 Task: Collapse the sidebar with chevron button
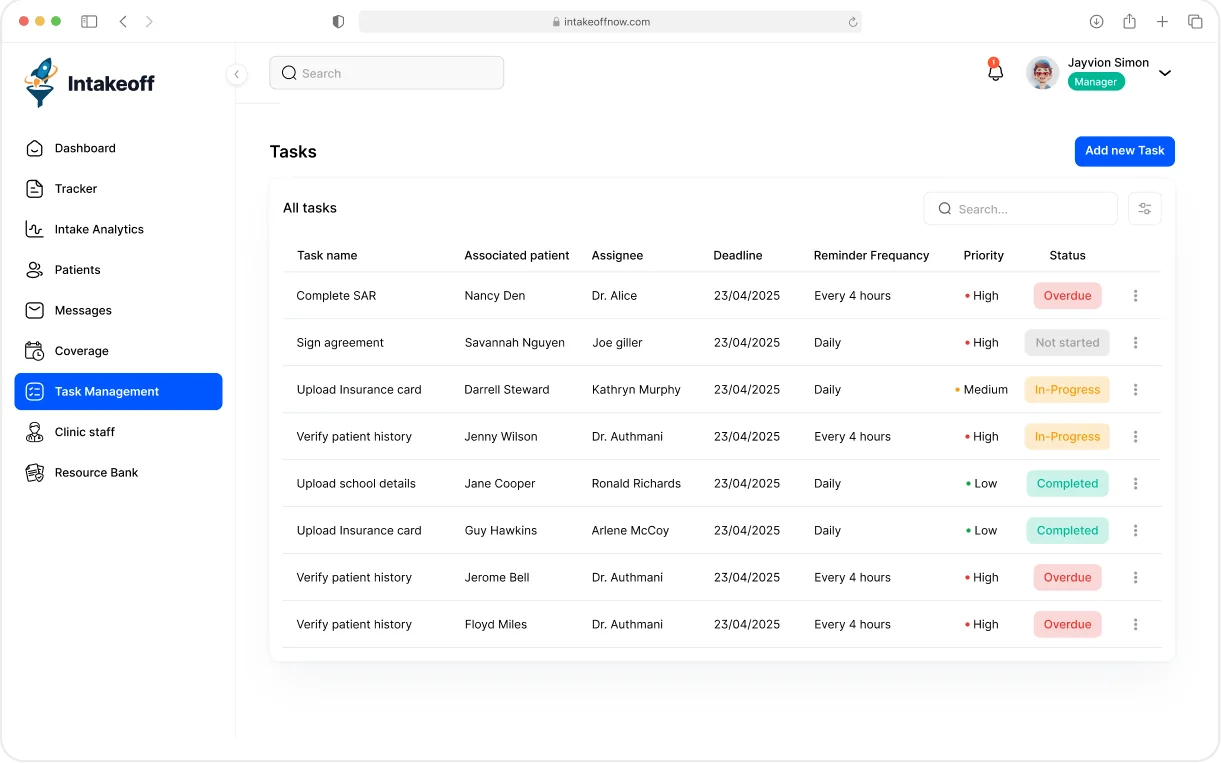236,74
